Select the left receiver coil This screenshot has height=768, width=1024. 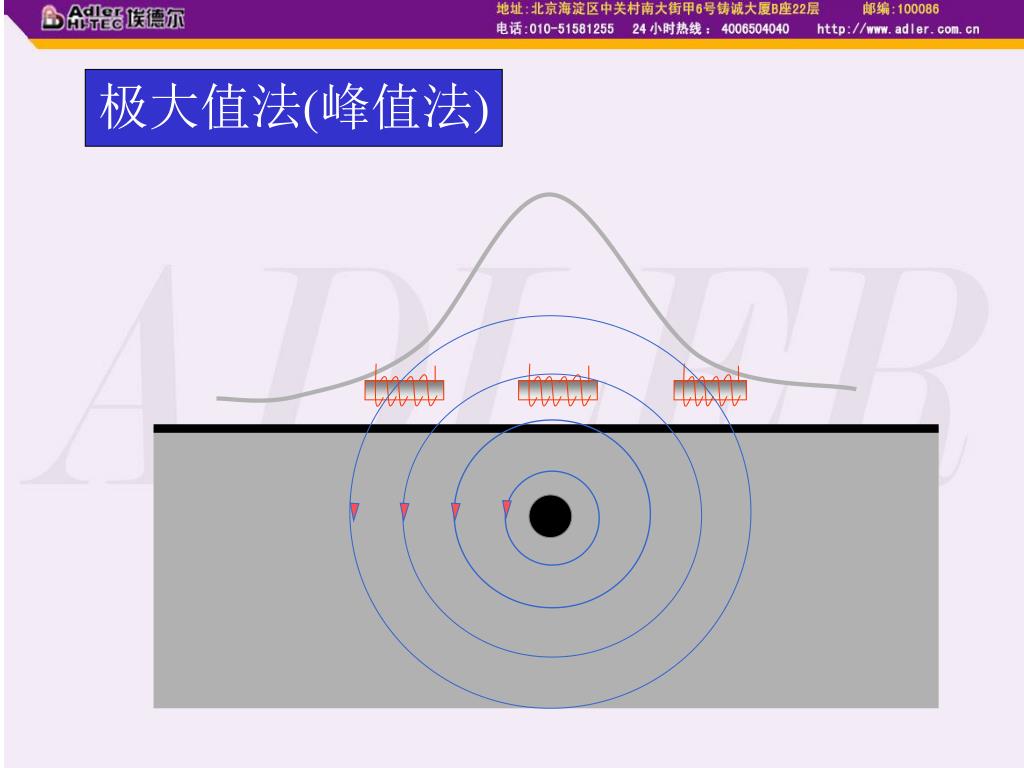point(404,388)
